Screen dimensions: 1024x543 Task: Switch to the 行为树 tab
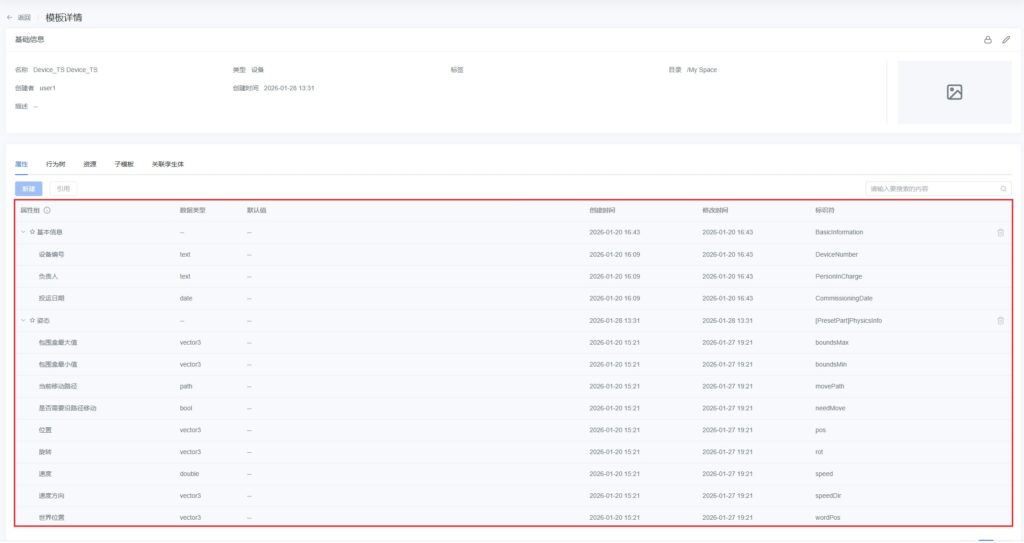(x=56, y=164)
